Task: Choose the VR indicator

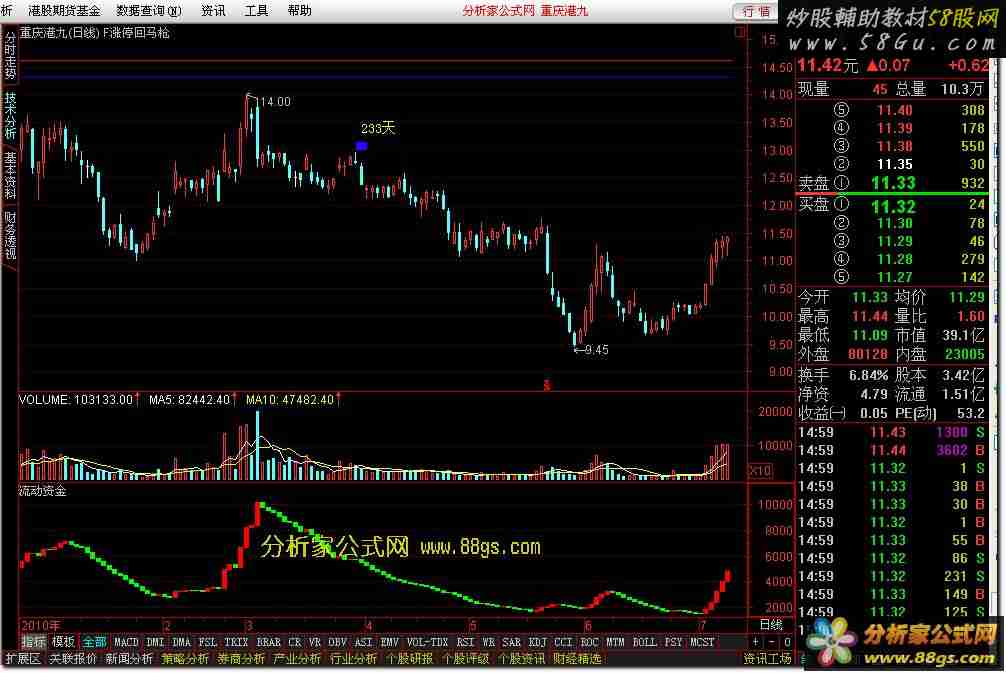Action: [314, 642]
